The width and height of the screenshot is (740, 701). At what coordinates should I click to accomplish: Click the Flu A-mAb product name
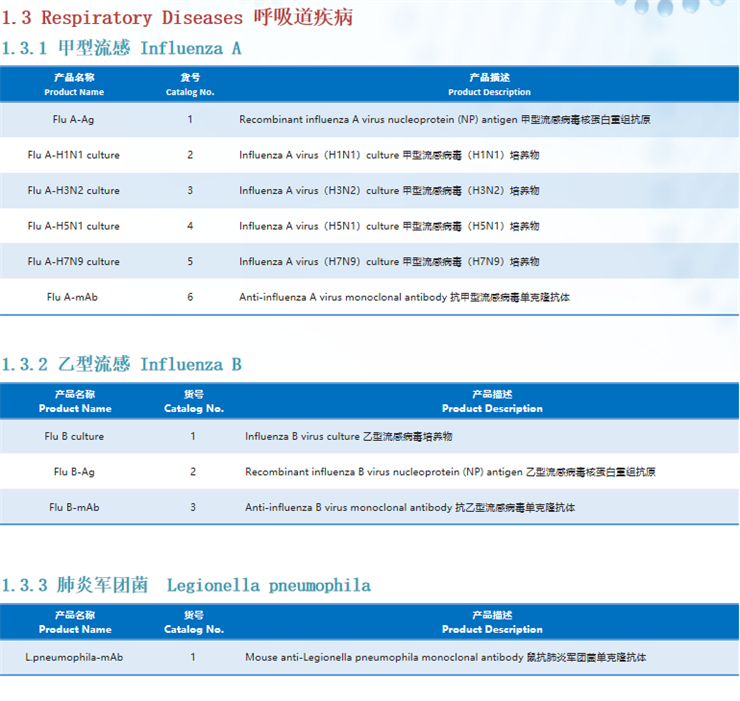[74, 297]
